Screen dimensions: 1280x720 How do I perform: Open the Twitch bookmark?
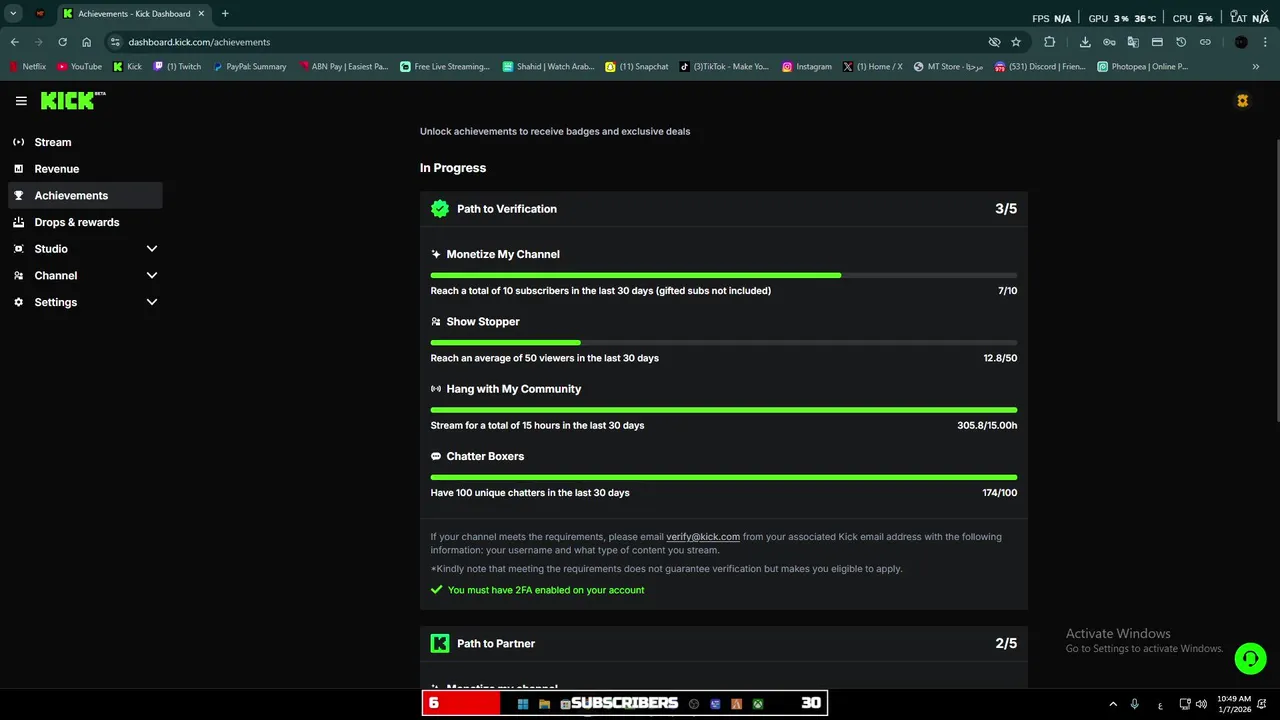177,67
